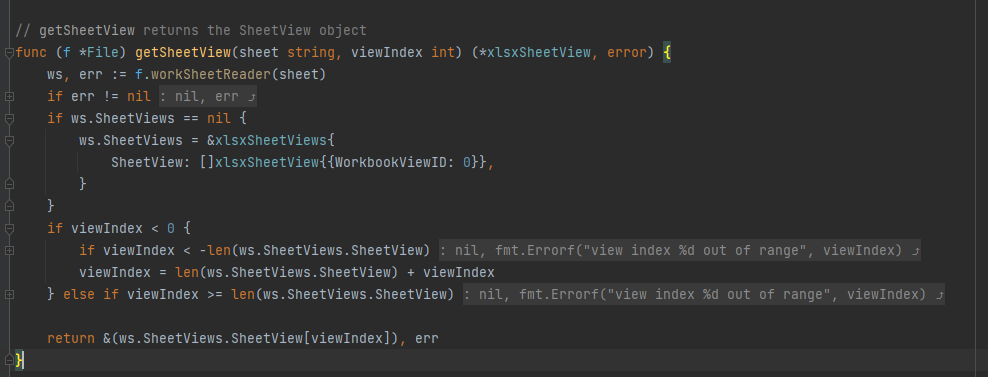Click fold-end marker closing the SheetViews nil check
988x377 pixels.
click(x=9, y=206)
